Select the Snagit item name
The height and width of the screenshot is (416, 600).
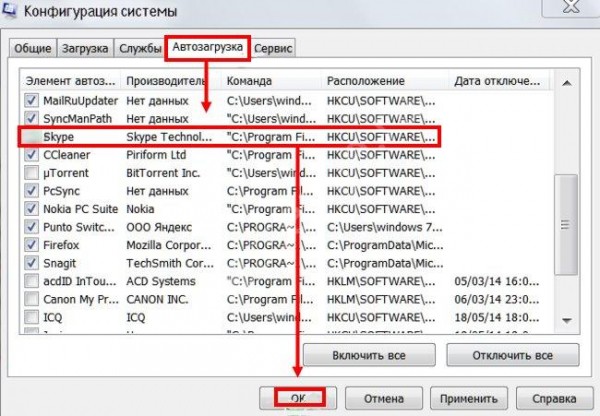59,263
